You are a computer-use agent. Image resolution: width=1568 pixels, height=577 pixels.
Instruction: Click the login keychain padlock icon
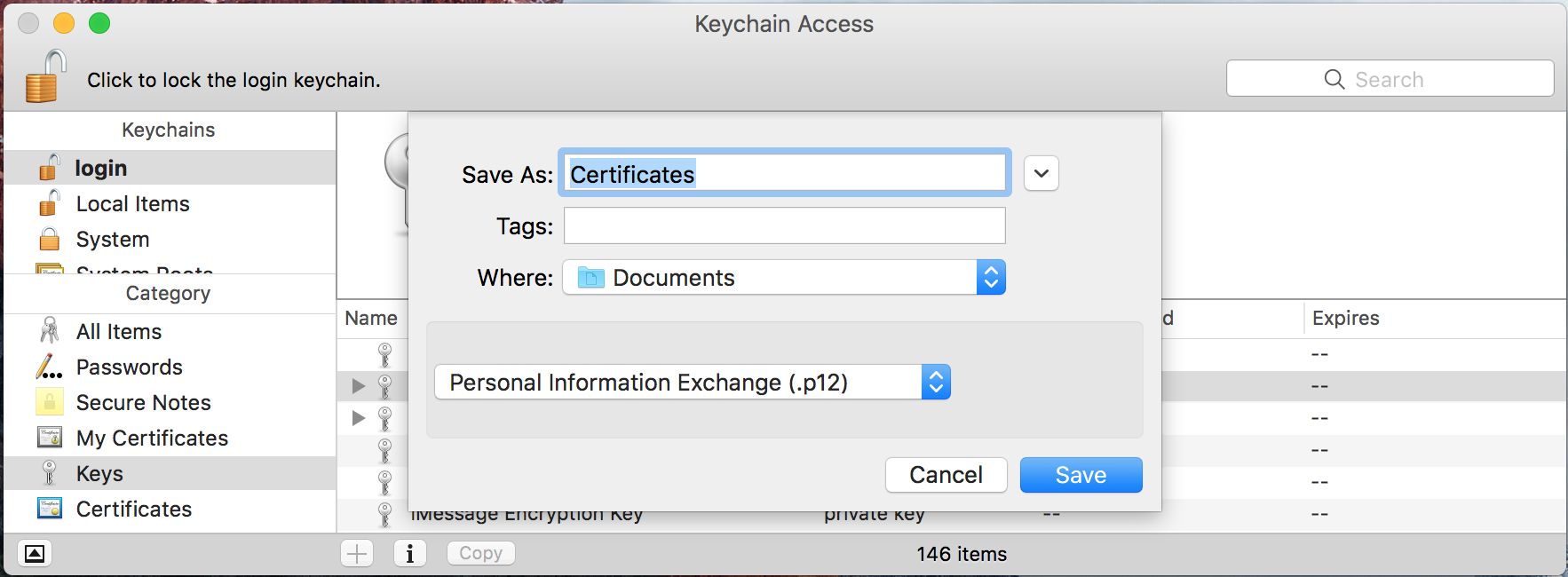pyautogui.click(x=50, y=167)
